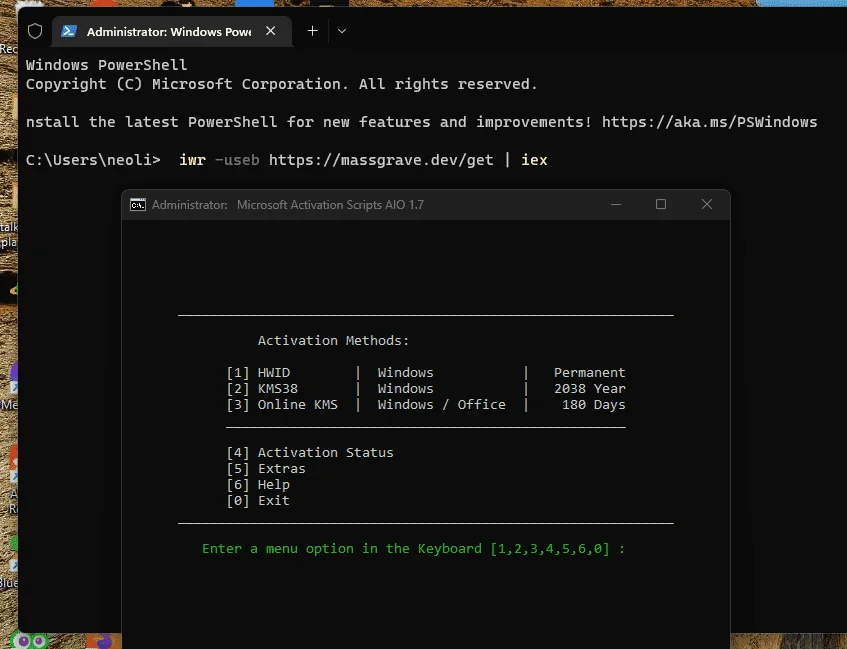Screen dimensions: 847x649
Task: Click the [2] KMS38 option text
Action: pyautogui.click(x=262, y=389)
